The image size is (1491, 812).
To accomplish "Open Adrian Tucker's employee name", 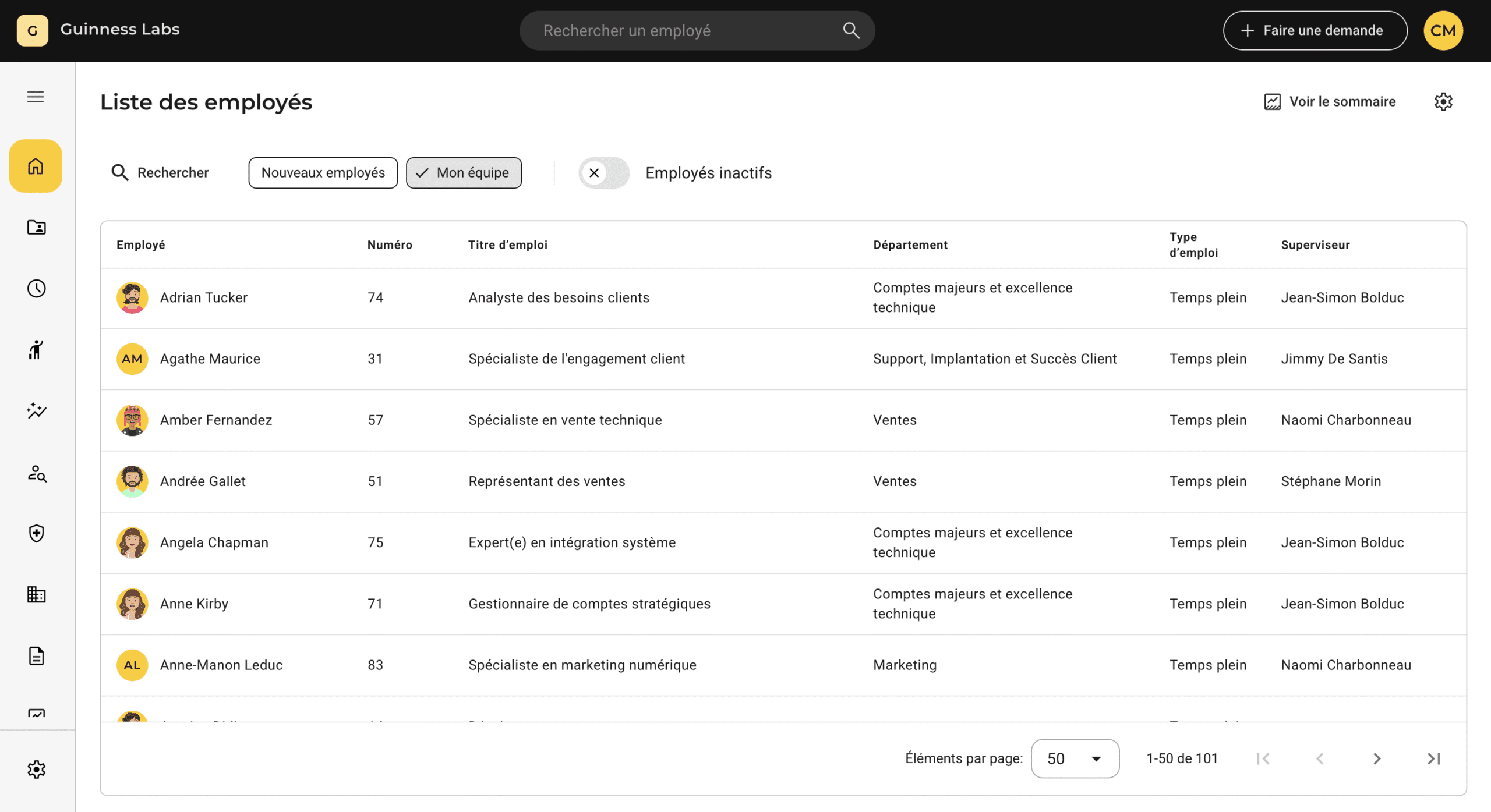I will click(204, 298).
